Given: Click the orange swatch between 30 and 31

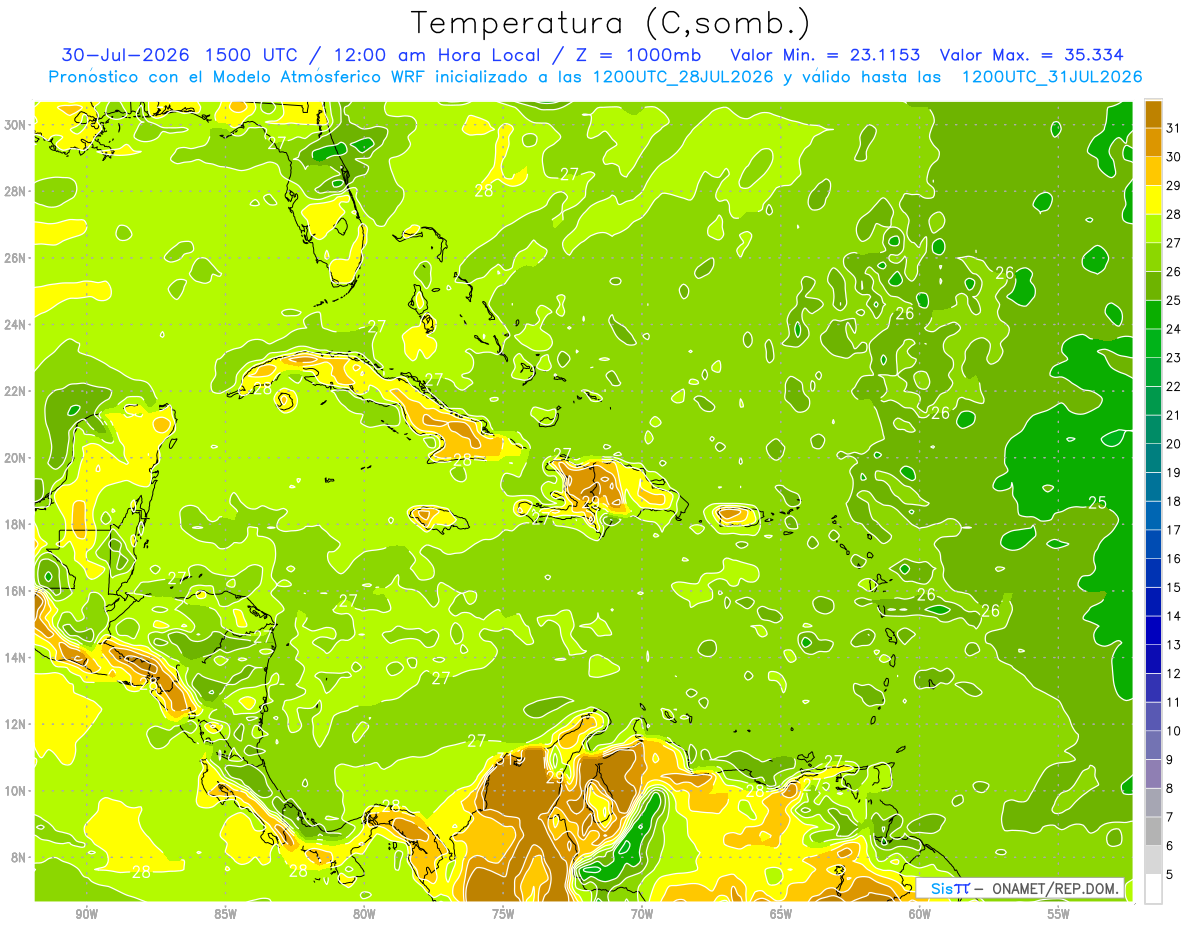Looking at the screenshot, I should coord(1153,141).
